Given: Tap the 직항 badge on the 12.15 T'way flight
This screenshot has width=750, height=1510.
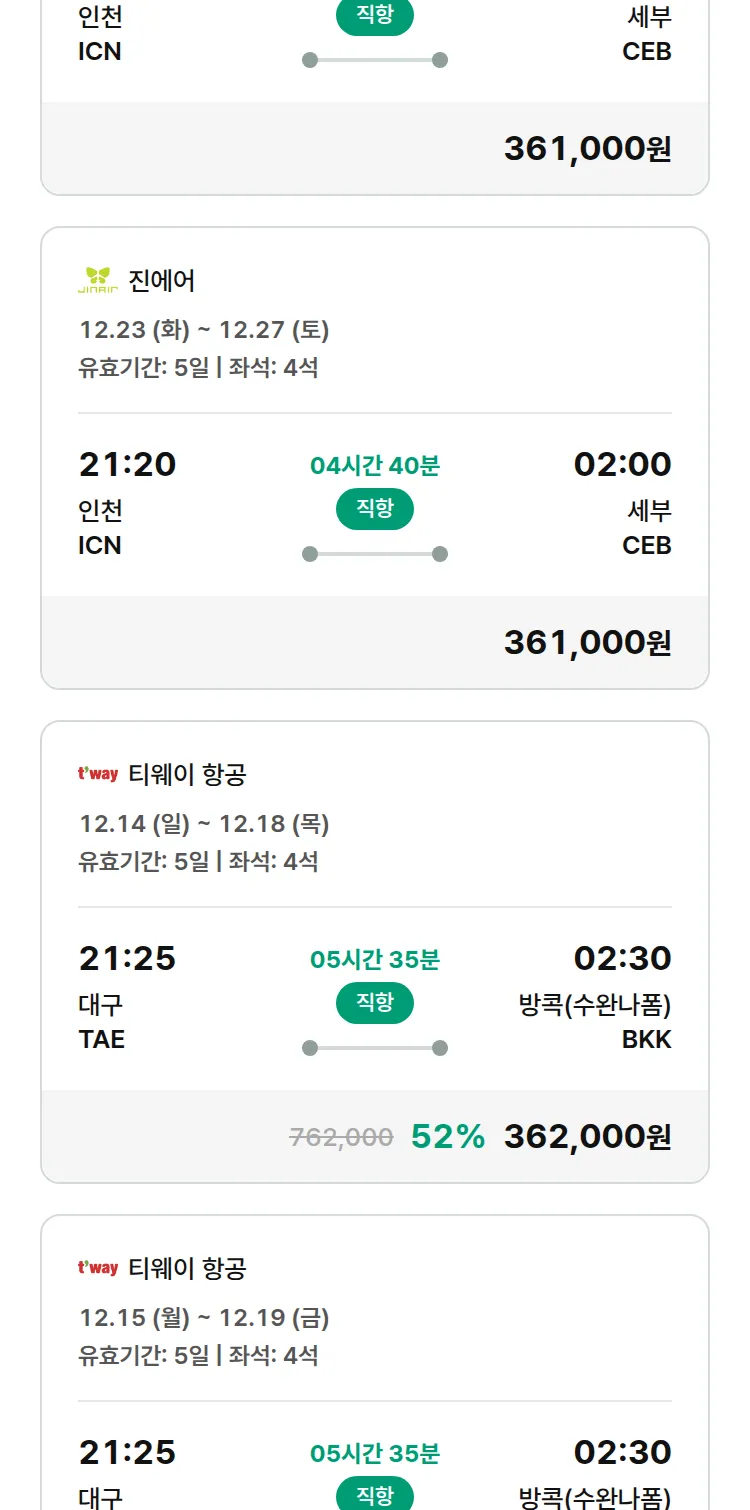Looking at the screenshot, I should 375,1495.
